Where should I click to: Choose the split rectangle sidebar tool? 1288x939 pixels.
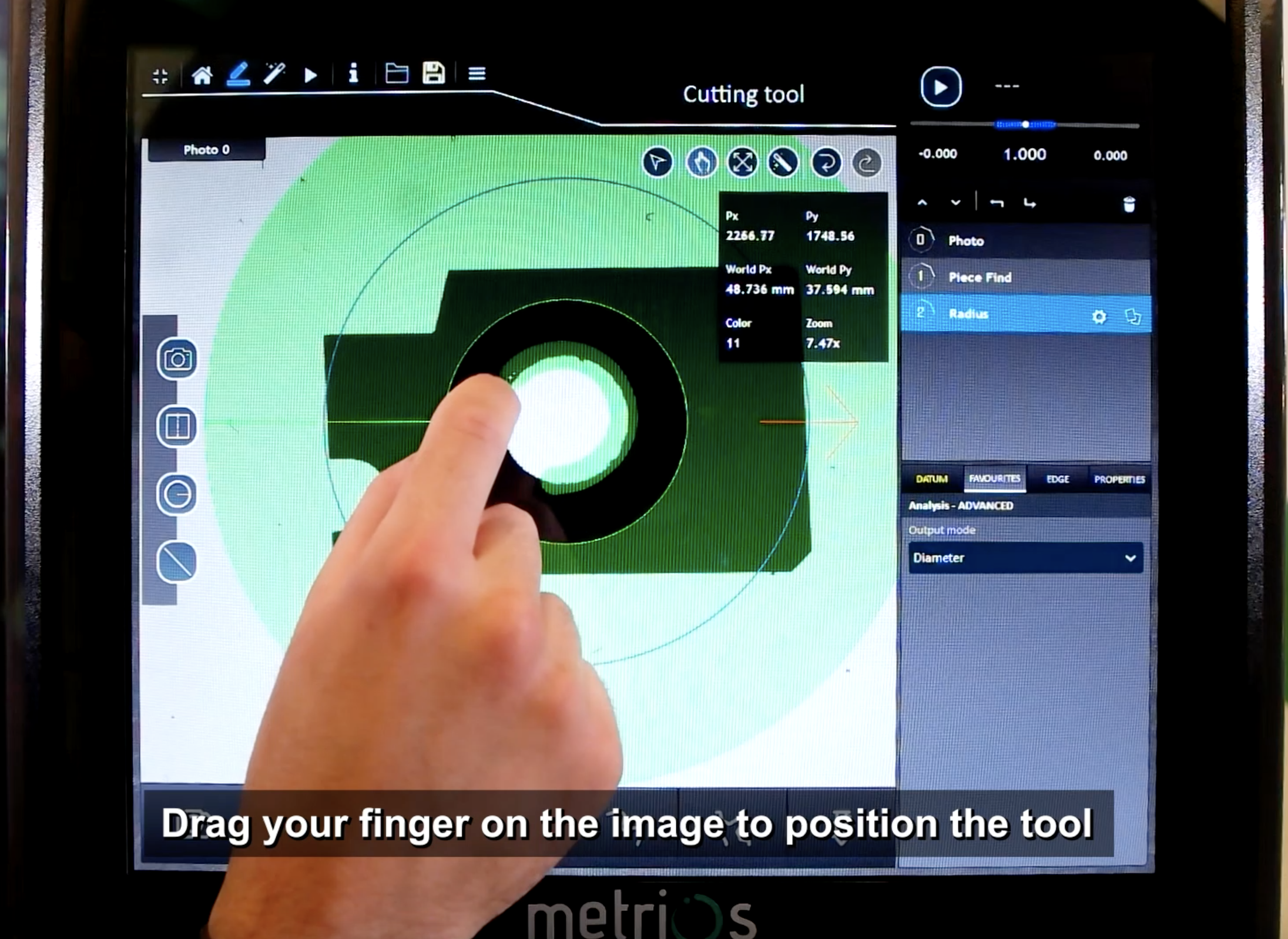[x=177, y=427]
